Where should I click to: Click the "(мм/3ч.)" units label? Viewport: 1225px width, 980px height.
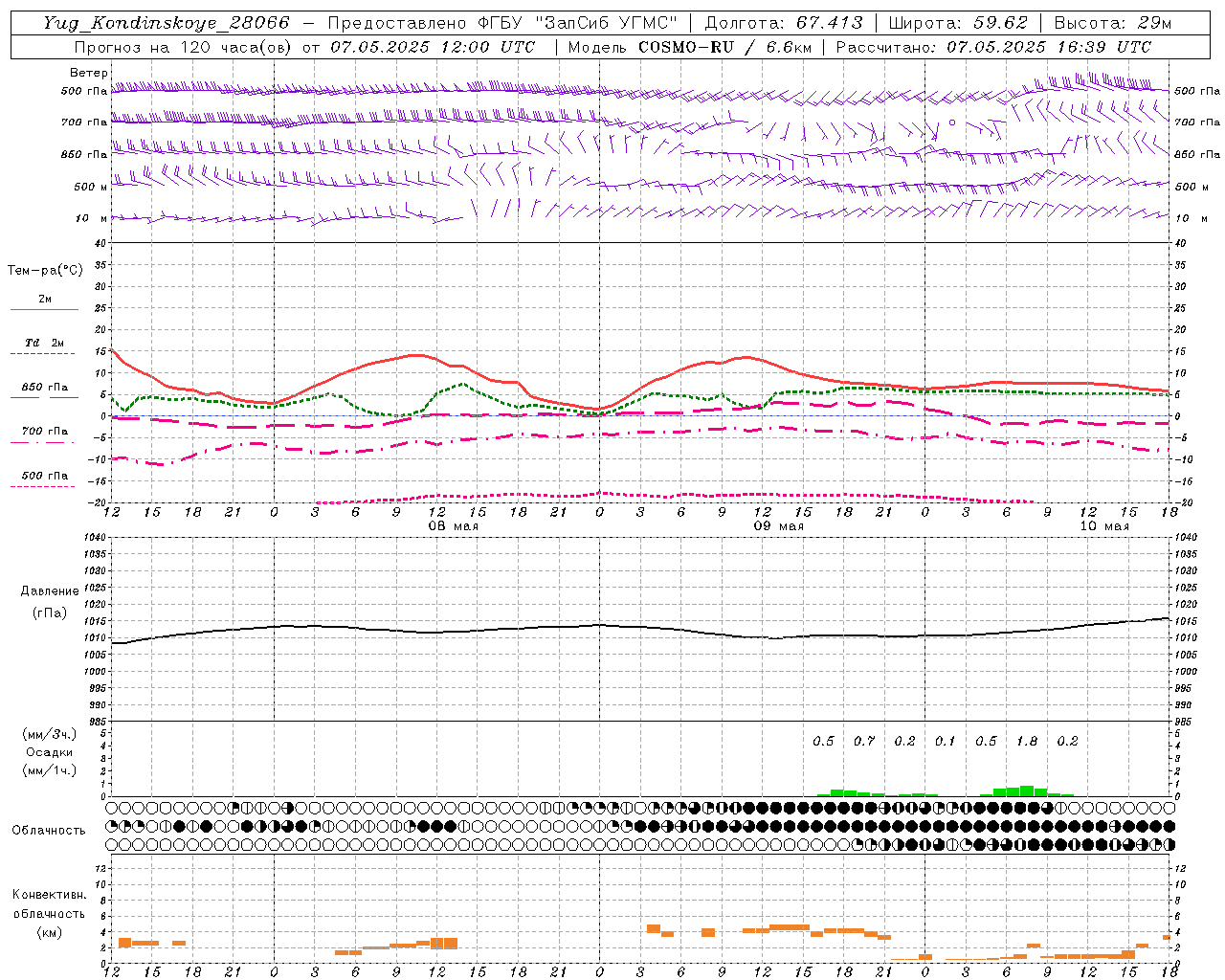[x=49, y=734]
